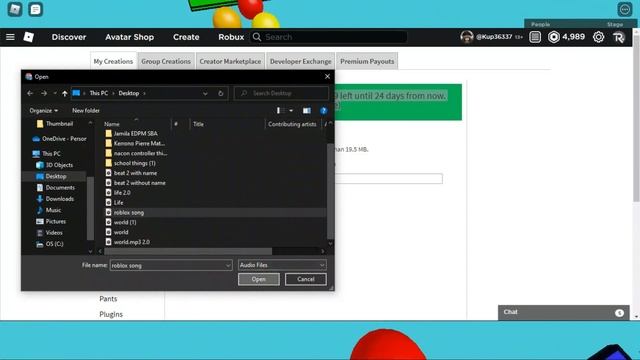Open the notifications feed icon
This screenshot has width=640, height=360.
[x=535, y=37]
